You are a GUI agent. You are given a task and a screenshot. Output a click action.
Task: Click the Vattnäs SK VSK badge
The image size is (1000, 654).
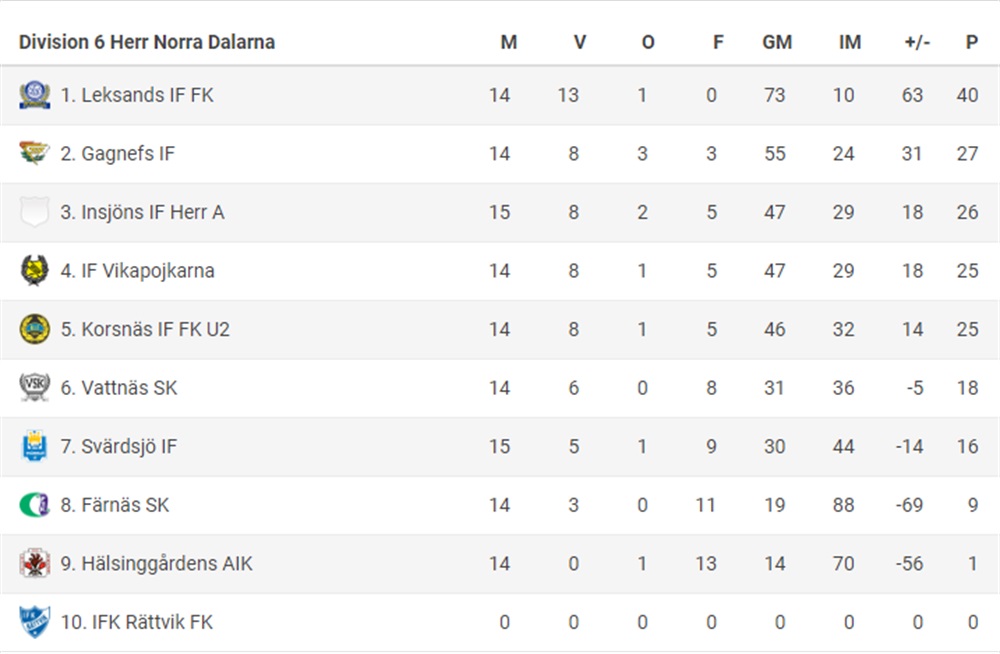coord(34,388)
